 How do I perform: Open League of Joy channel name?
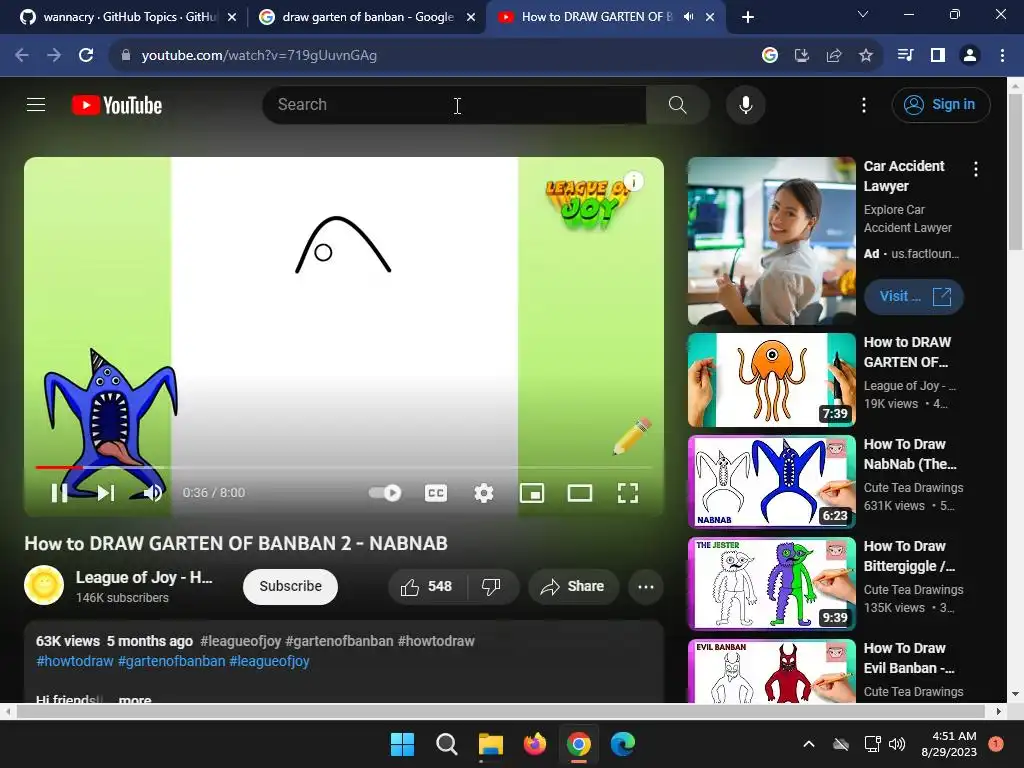(x=144, y=577)
